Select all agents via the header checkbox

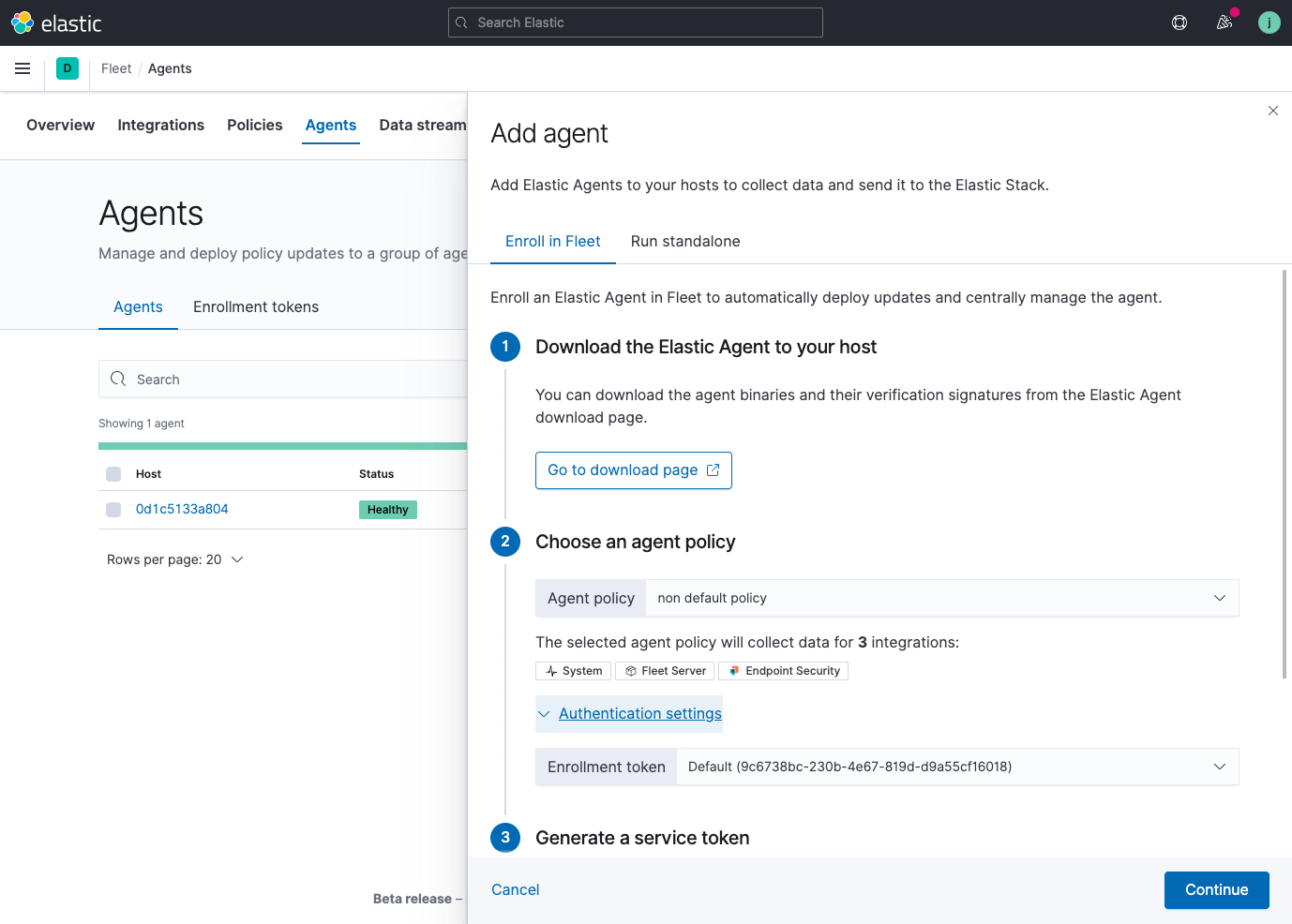tap(113, 474)
